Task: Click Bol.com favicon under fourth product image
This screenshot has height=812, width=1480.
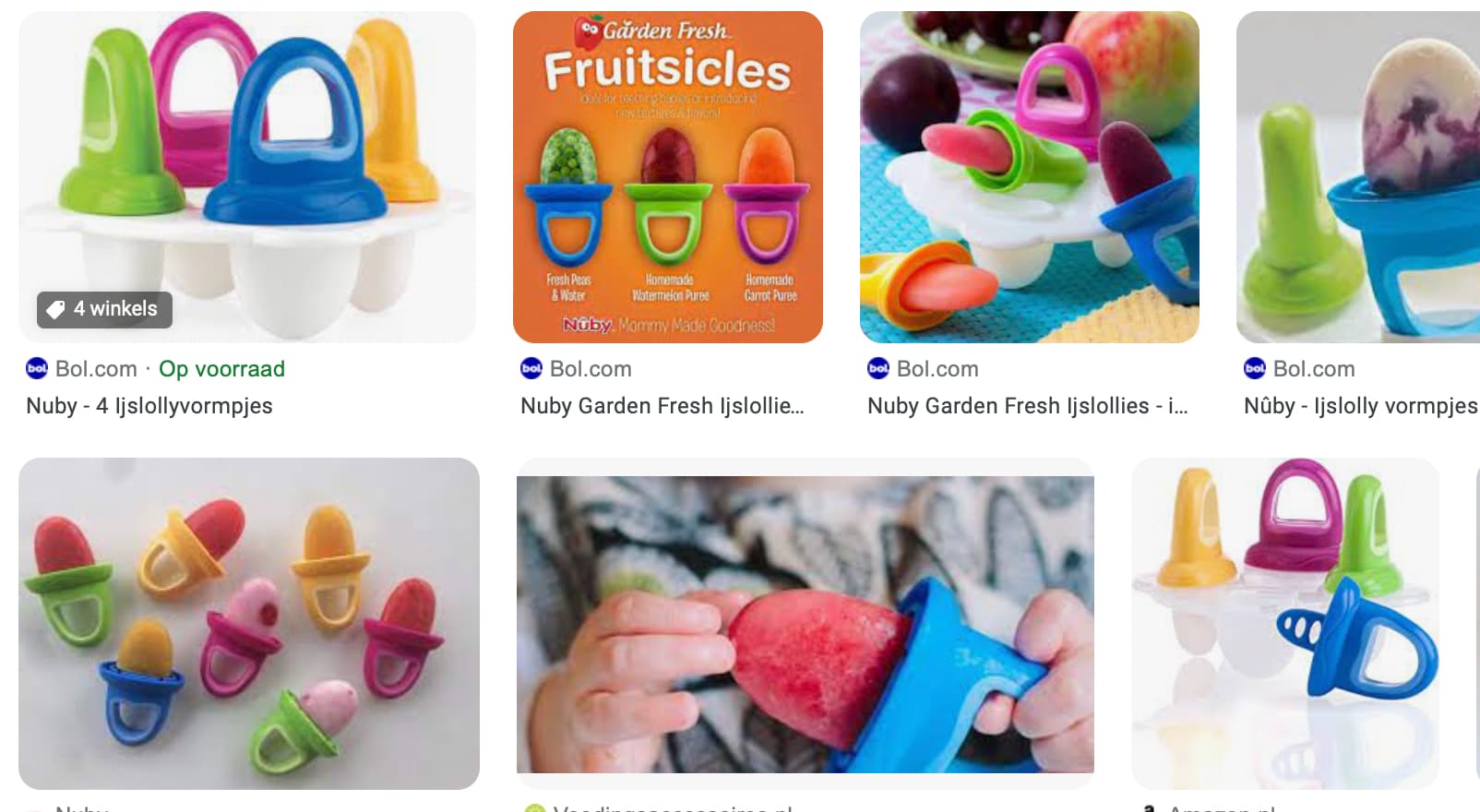Action: click(x=1255, y=369)
